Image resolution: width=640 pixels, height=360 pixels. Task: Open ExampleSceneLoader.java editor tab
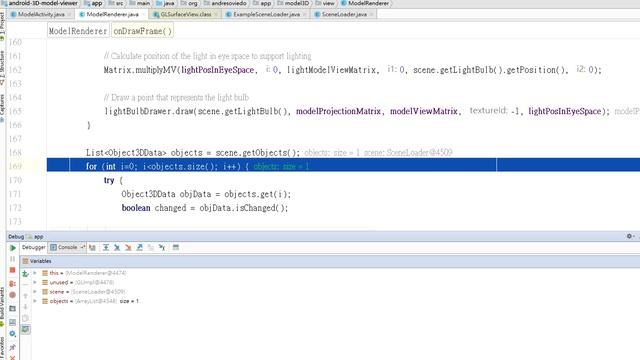(266, 14)
